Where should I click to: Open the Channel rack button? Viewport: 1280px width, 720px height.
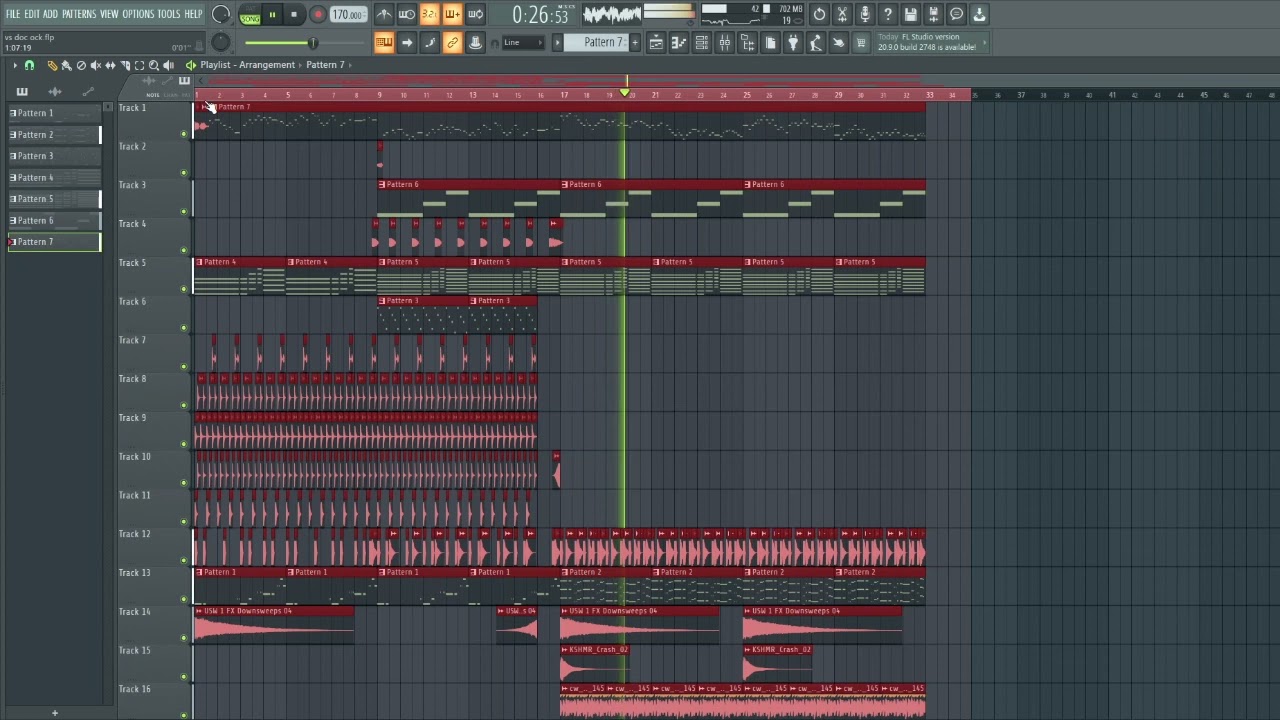point(702,42)
